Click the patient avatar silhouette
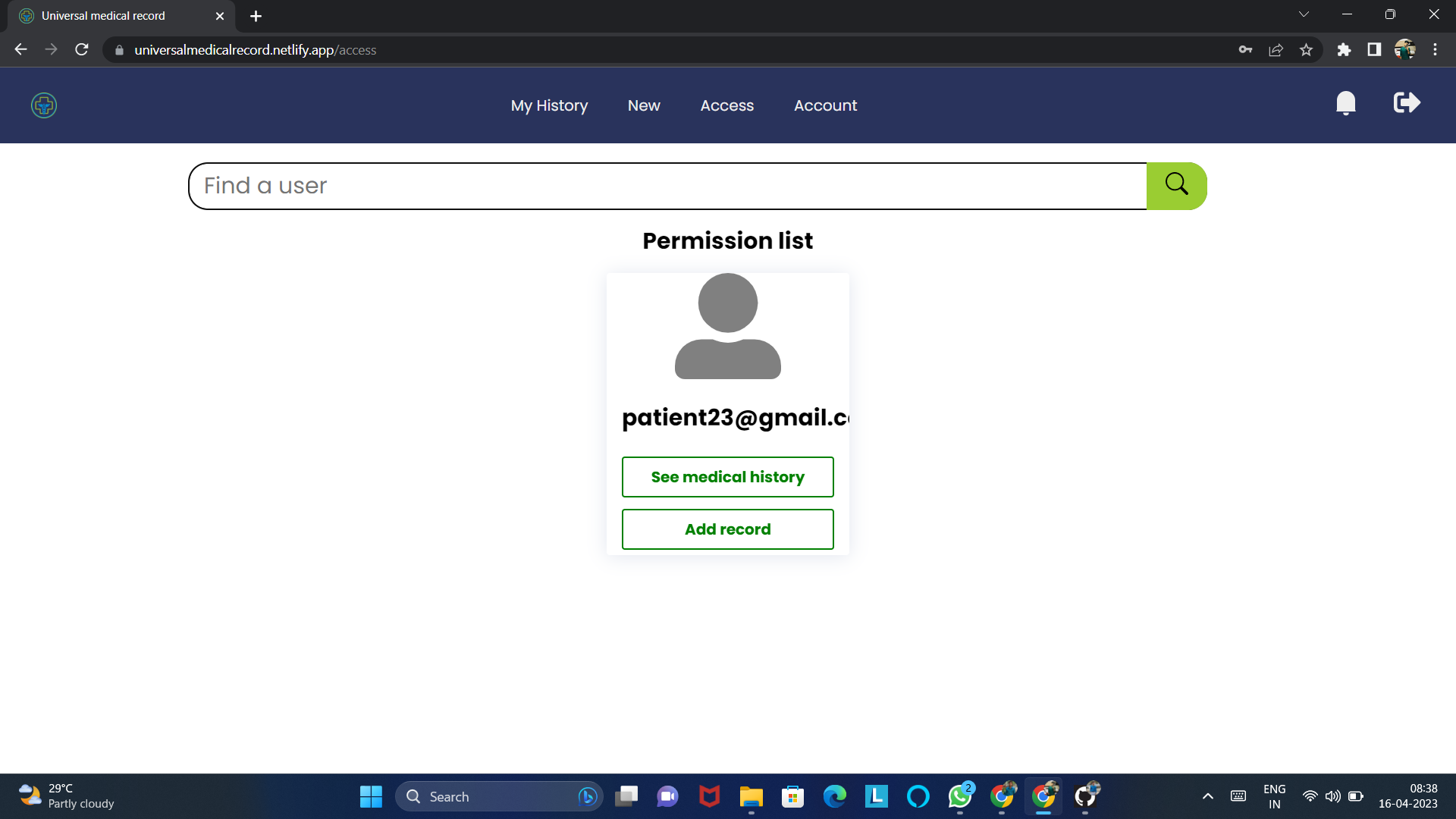Screen dimensions: 1456x819 click(x=727, y=328)
